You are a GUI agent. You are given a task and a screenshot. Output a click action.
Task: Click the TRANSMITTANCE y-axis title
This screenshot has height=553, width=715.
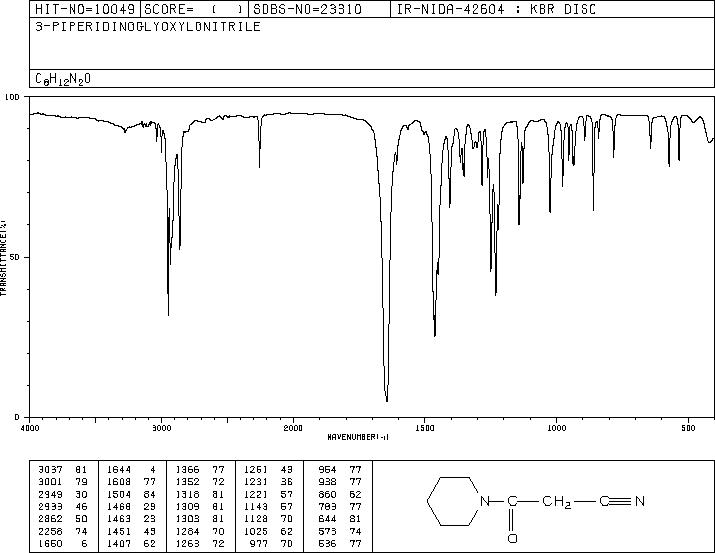[x=3, y=258]
